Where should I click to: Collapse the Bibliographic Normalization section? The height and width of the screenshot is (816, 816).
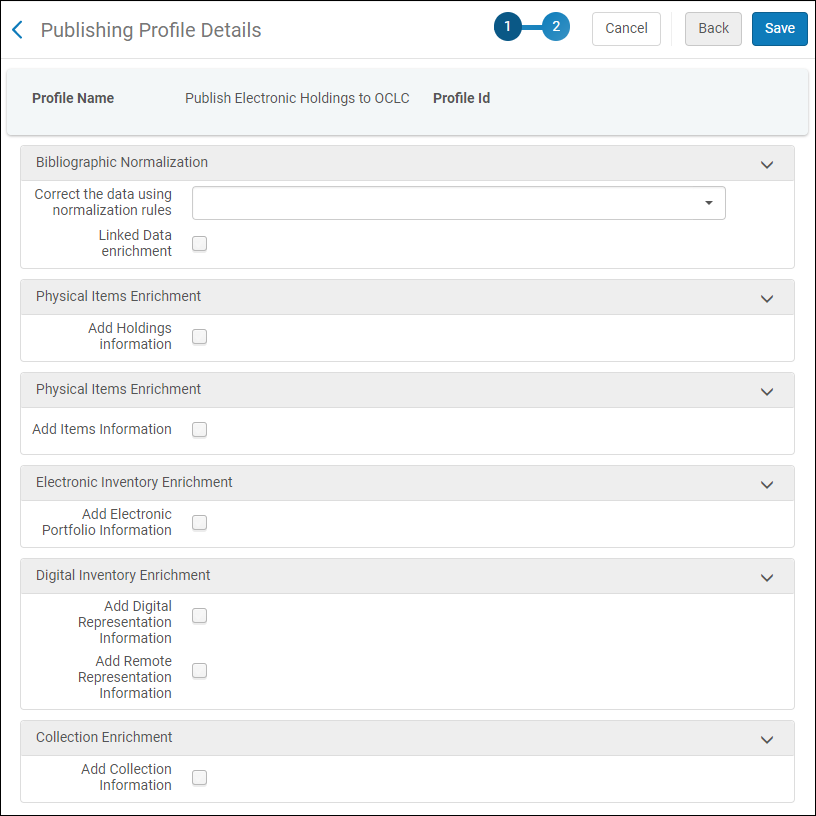pyautogui.click(x=767, y=163)
